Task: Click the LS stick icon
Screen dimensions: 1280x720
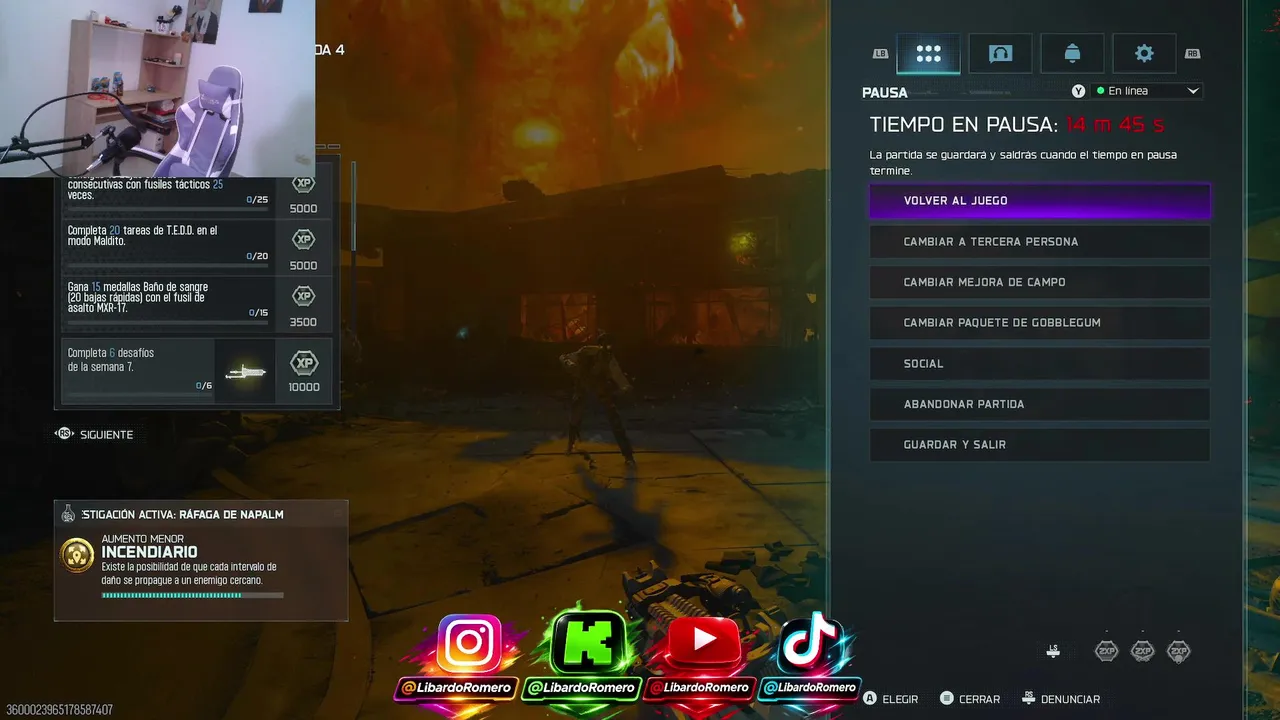Action: [1053, 651]
